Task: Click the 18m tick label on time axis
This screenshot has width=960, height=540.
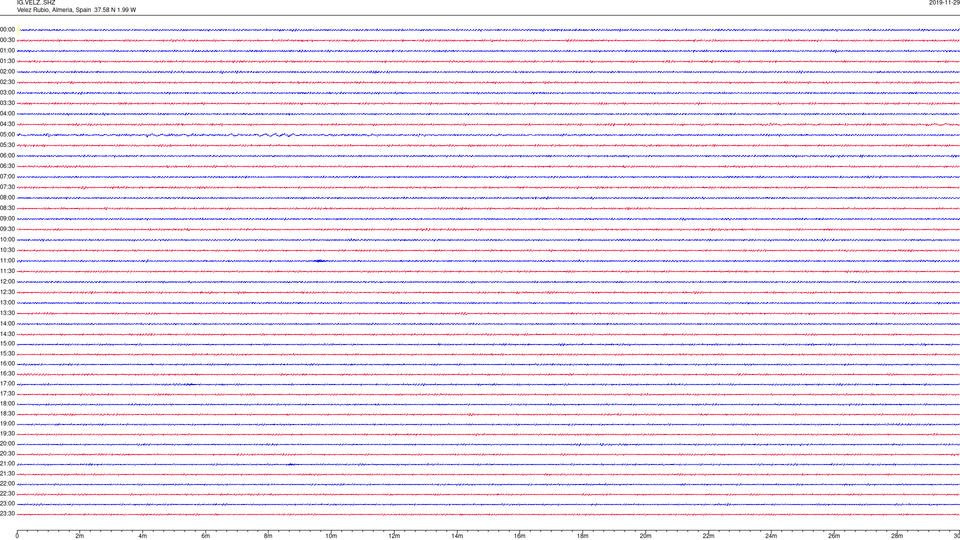Action: point(583,536)
